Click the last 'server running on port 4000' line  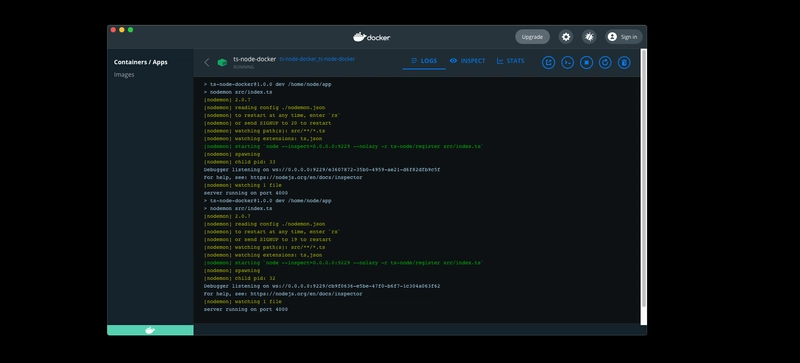pos(245,309)
